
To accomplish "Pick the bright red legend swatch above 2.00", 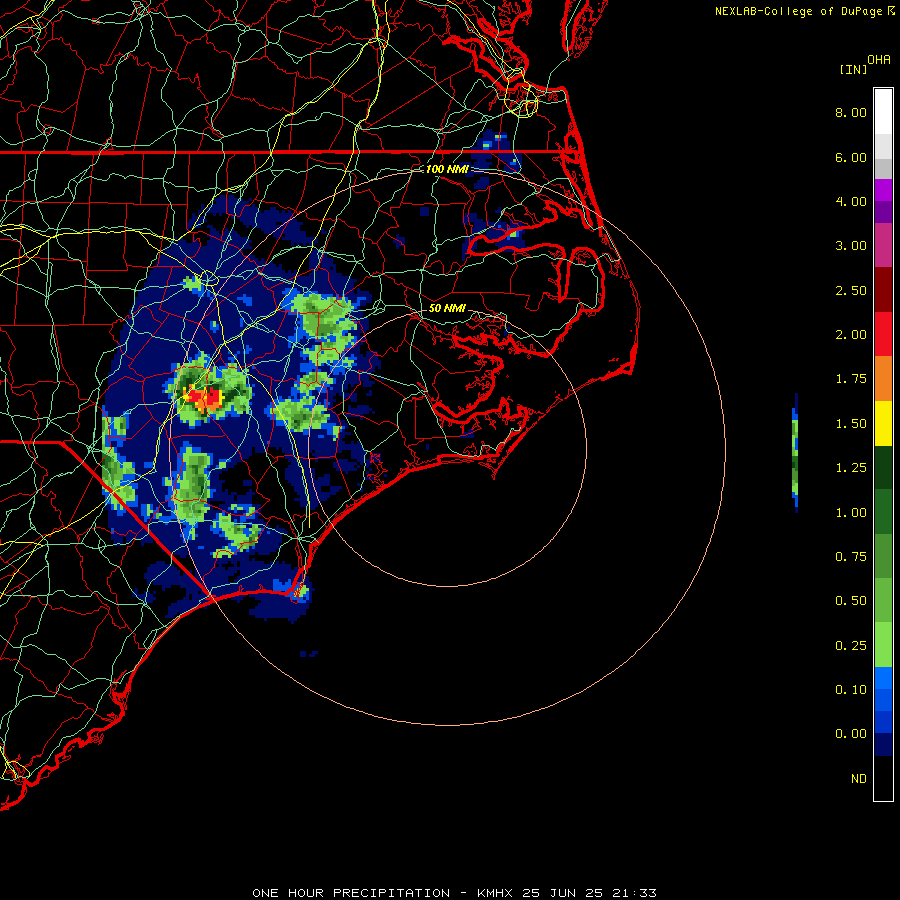I will (883, 334).
